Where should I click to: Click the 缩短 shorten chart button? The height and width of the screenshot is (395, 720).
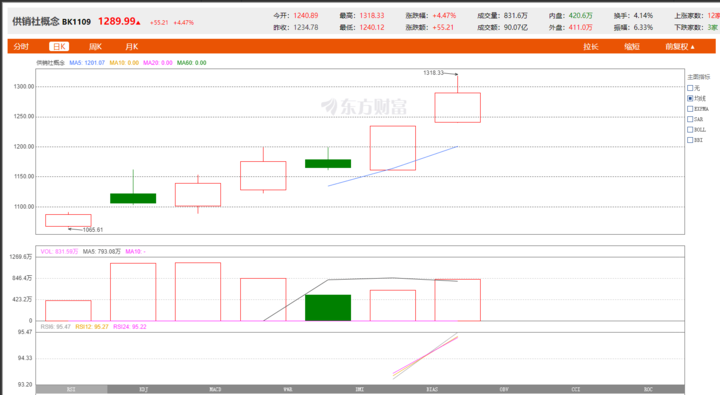pyautogui.click(x=632, y=46)
